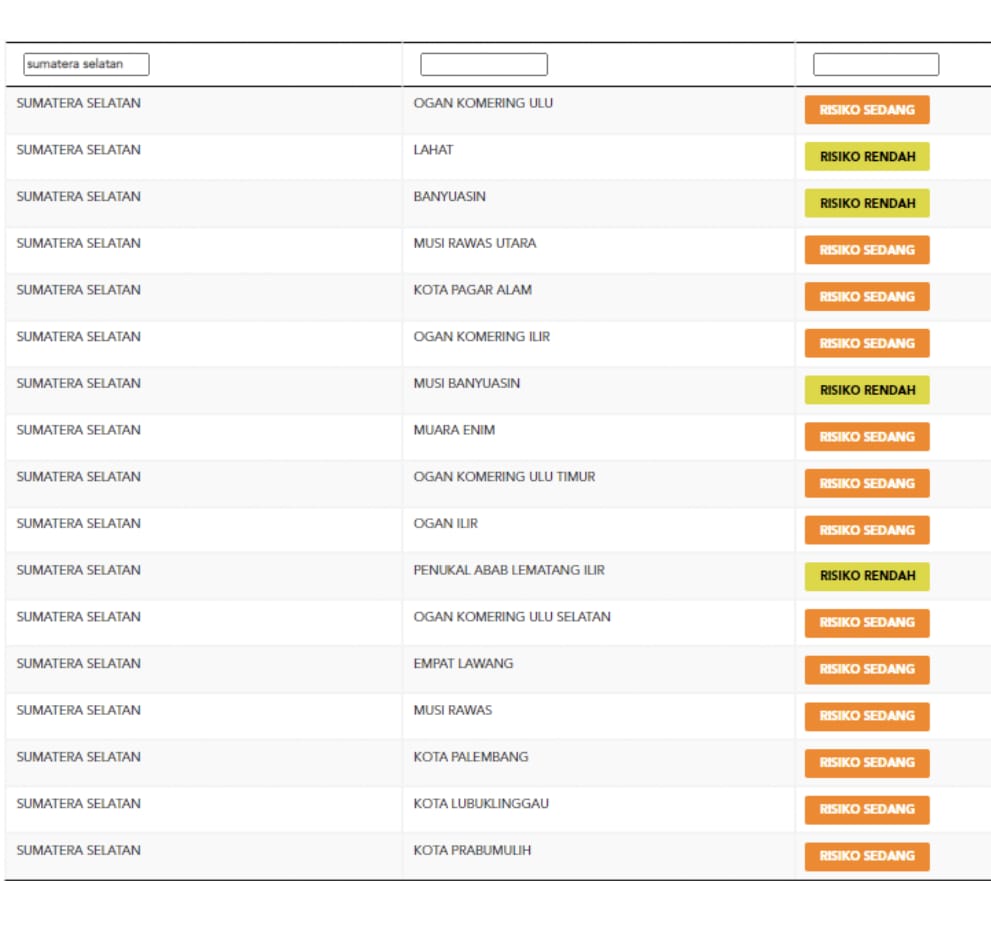Select the Ogan Komering Ulu Selatan cell
This screenshot has height=927, width=991.
[512, 617]
